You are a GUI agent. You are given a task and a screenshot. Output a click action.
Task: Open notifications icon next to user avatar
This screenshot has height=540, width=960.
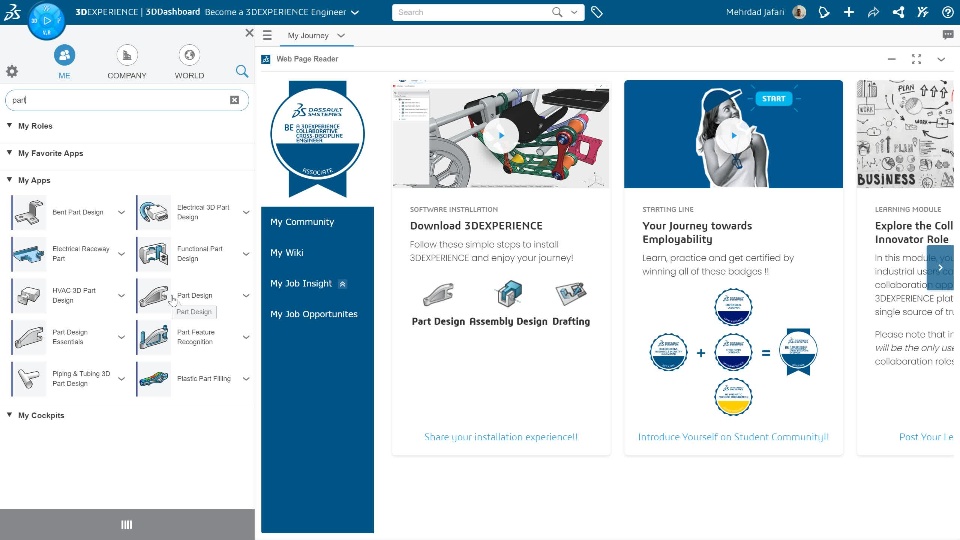(824, 12)
